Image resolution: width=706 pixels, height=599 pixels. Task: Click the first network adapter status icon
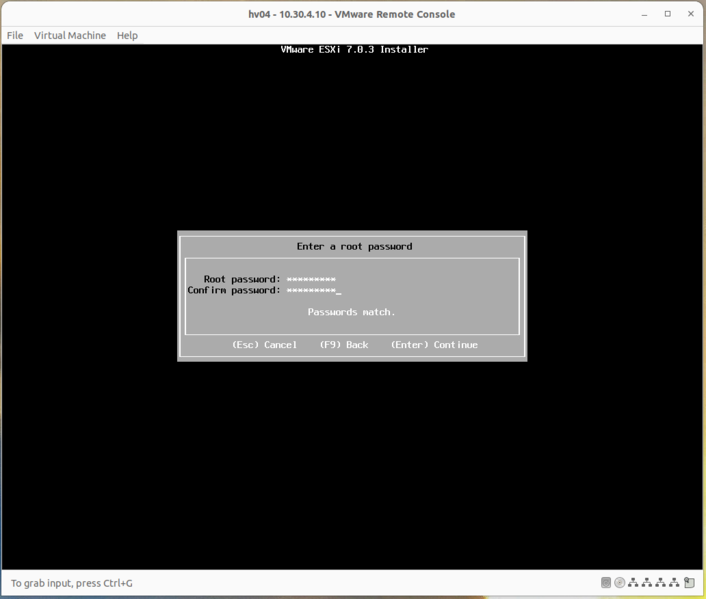(x=633, y=583)
